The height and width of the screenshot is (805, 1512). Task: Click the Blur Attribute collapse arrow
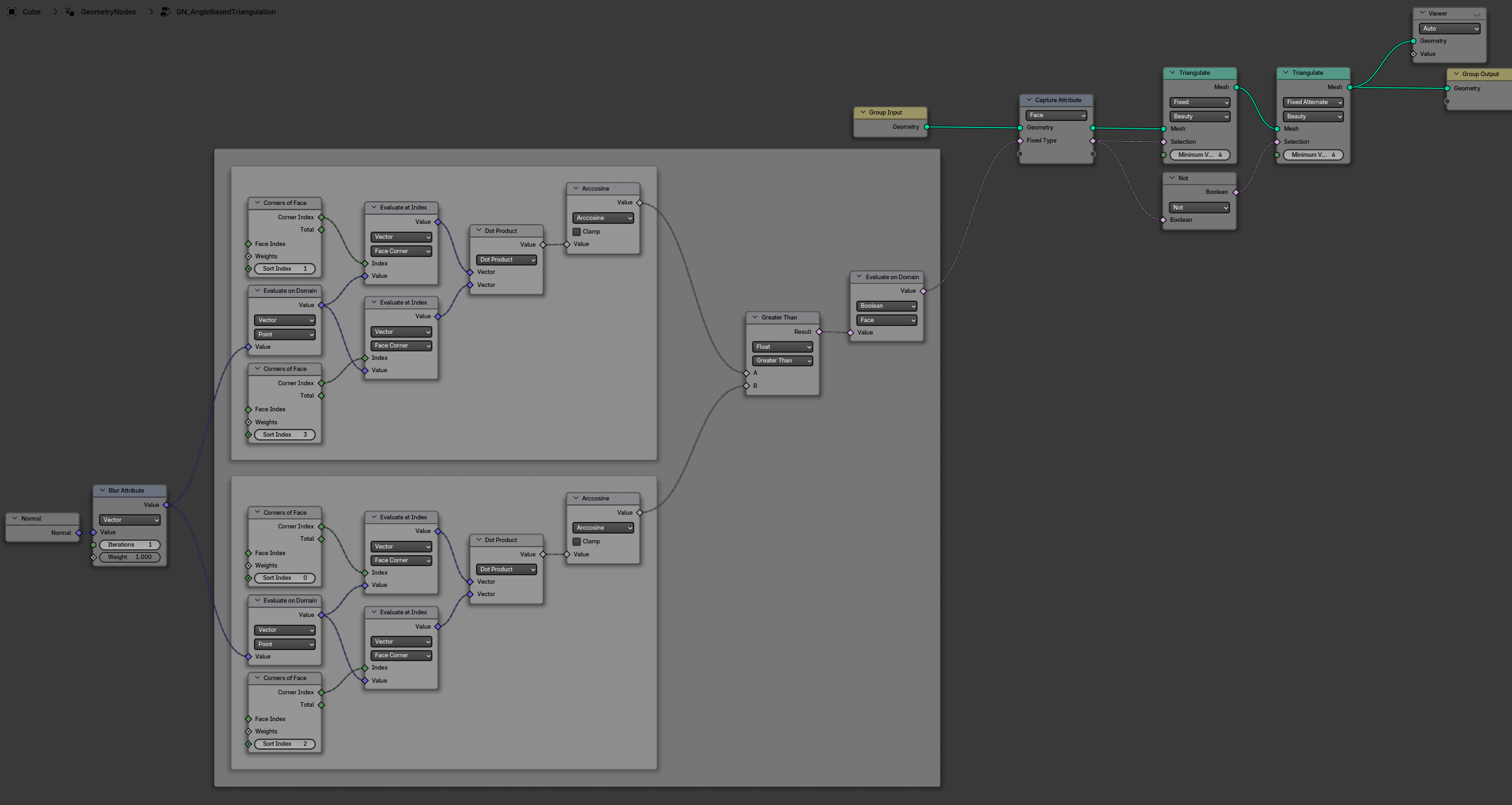[102, 491]
